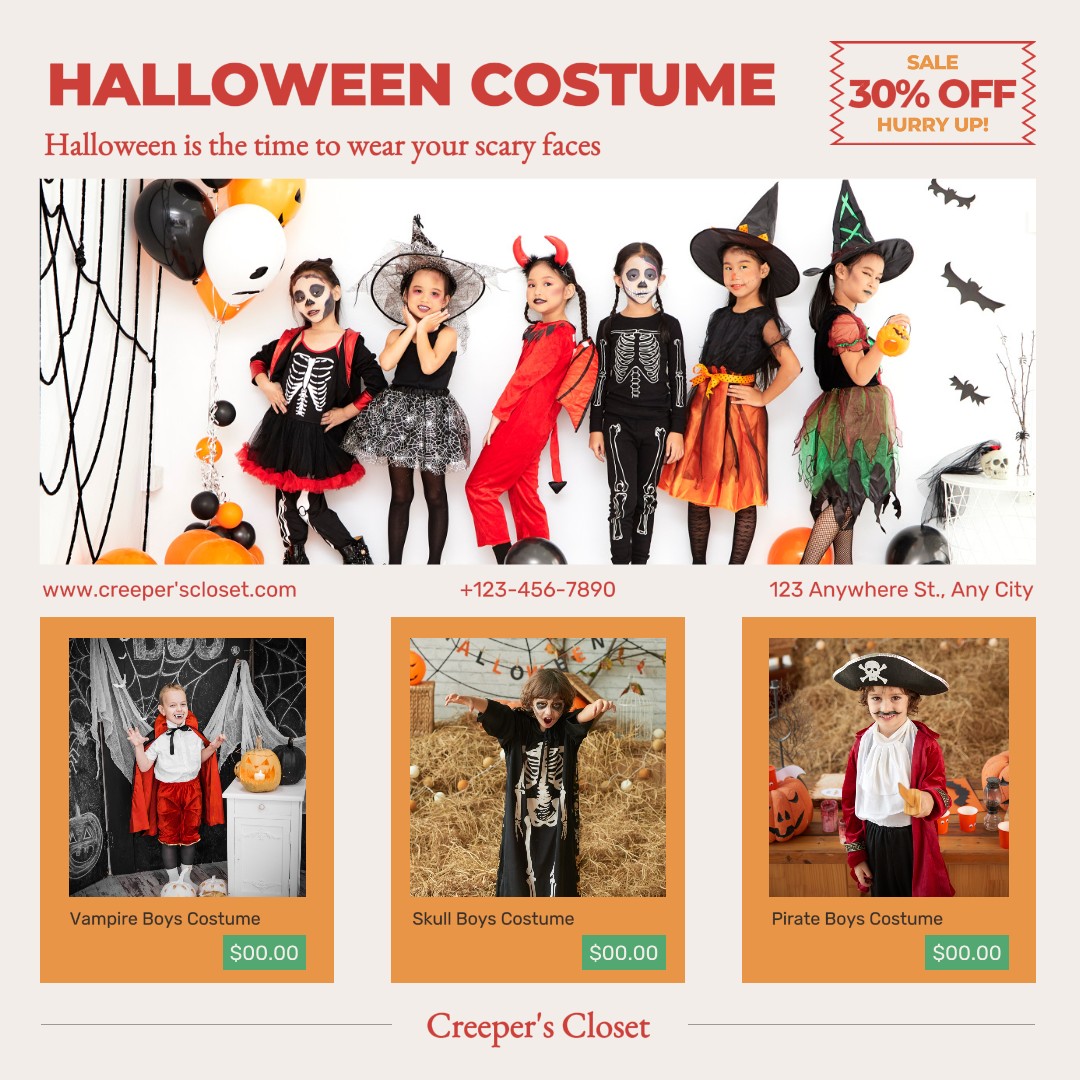The width and height of the screenshot is (1080, 1080).
Task: Select the Vampire Boys Costume photo
Action: tap(187, 767)
